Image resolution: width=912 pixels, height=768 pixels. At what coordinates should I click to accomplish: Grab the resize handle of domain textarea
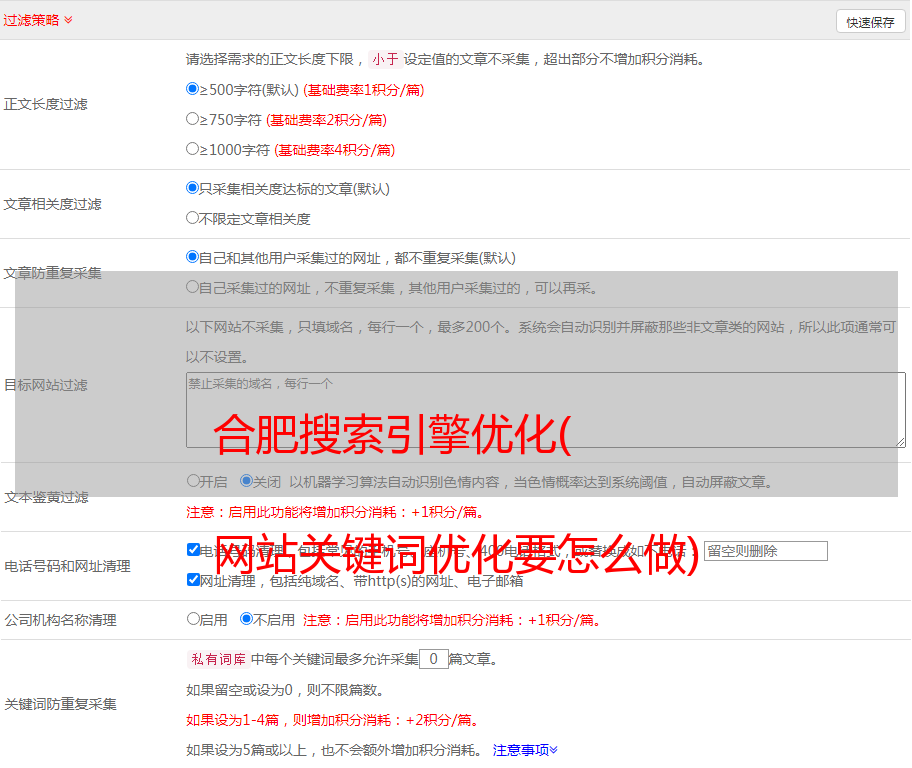pos(900,442)
